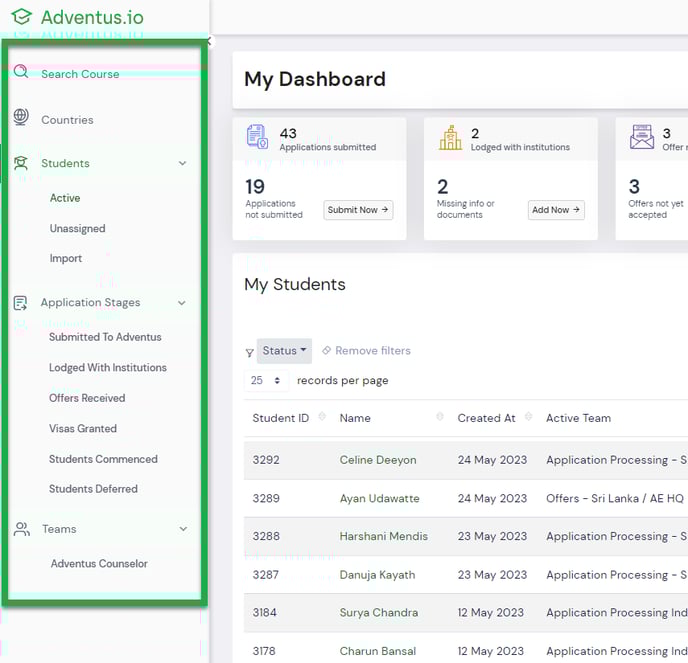Go to Active students

click(x=65, y=198)
